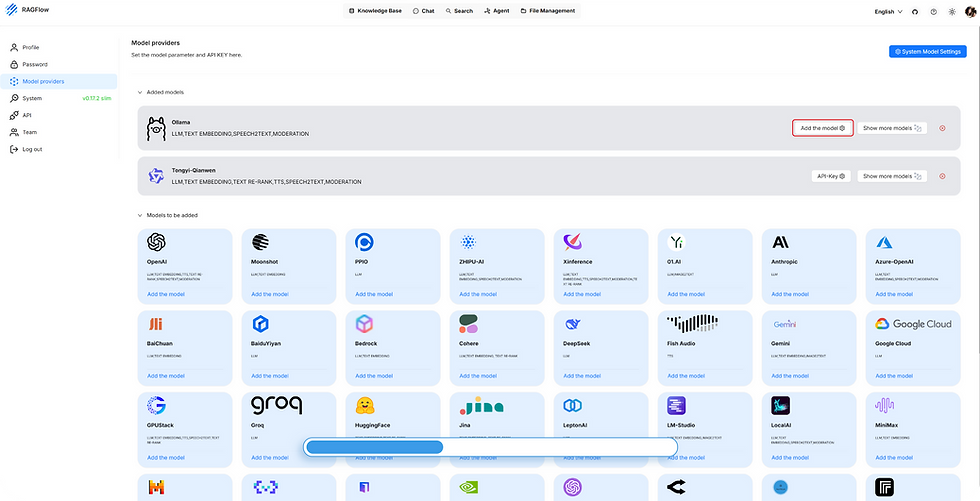Click the GPUStack logo icon

point(156,405)
